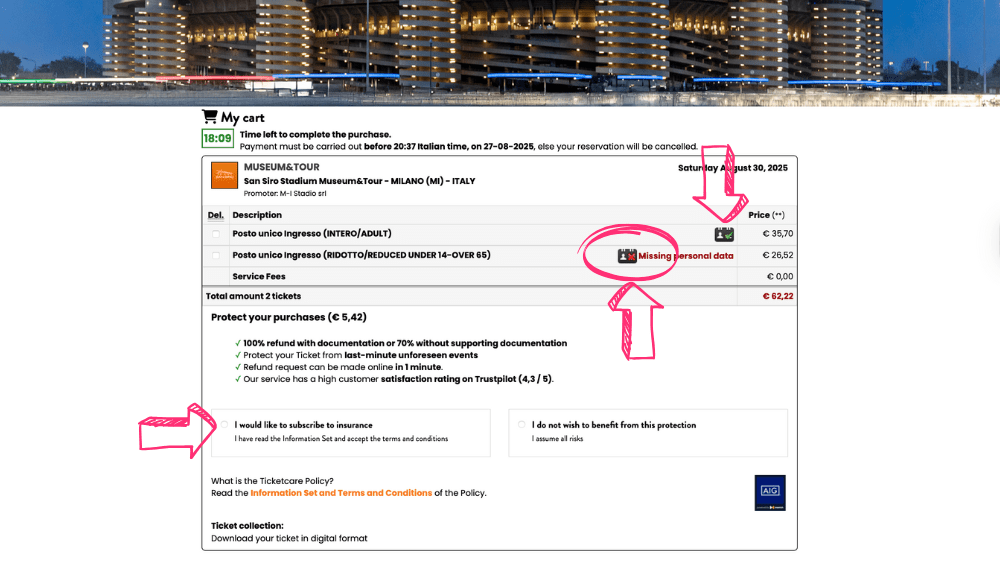Viewport: 1000px width, 563px height.
Task: Click 'Promoter: M-I Stadio srl' text
Action: (x=284, y=193)
